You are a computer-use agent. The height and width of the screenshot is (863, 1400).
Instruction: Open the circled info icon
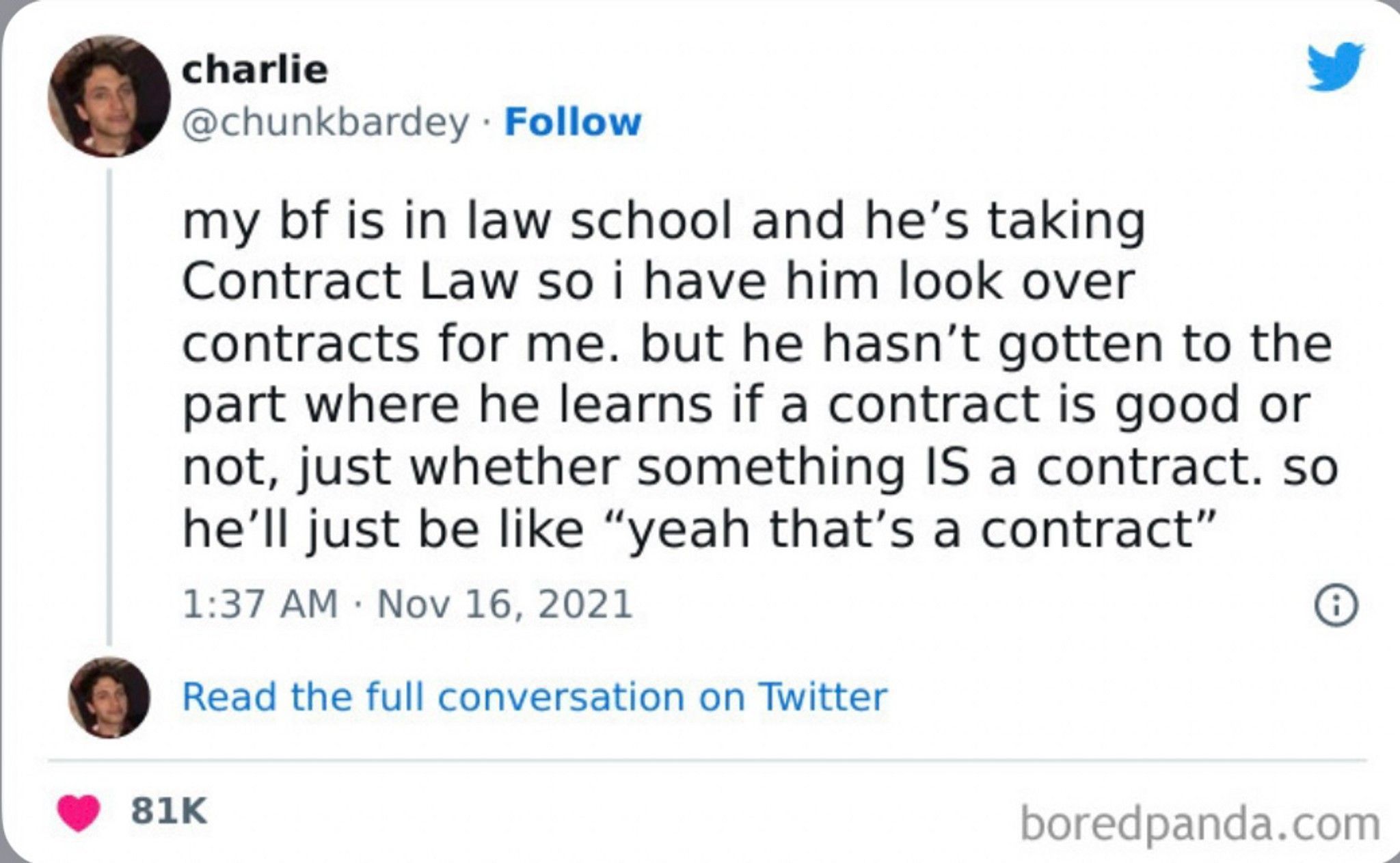pyautogui.click(x=1336, y=606)
